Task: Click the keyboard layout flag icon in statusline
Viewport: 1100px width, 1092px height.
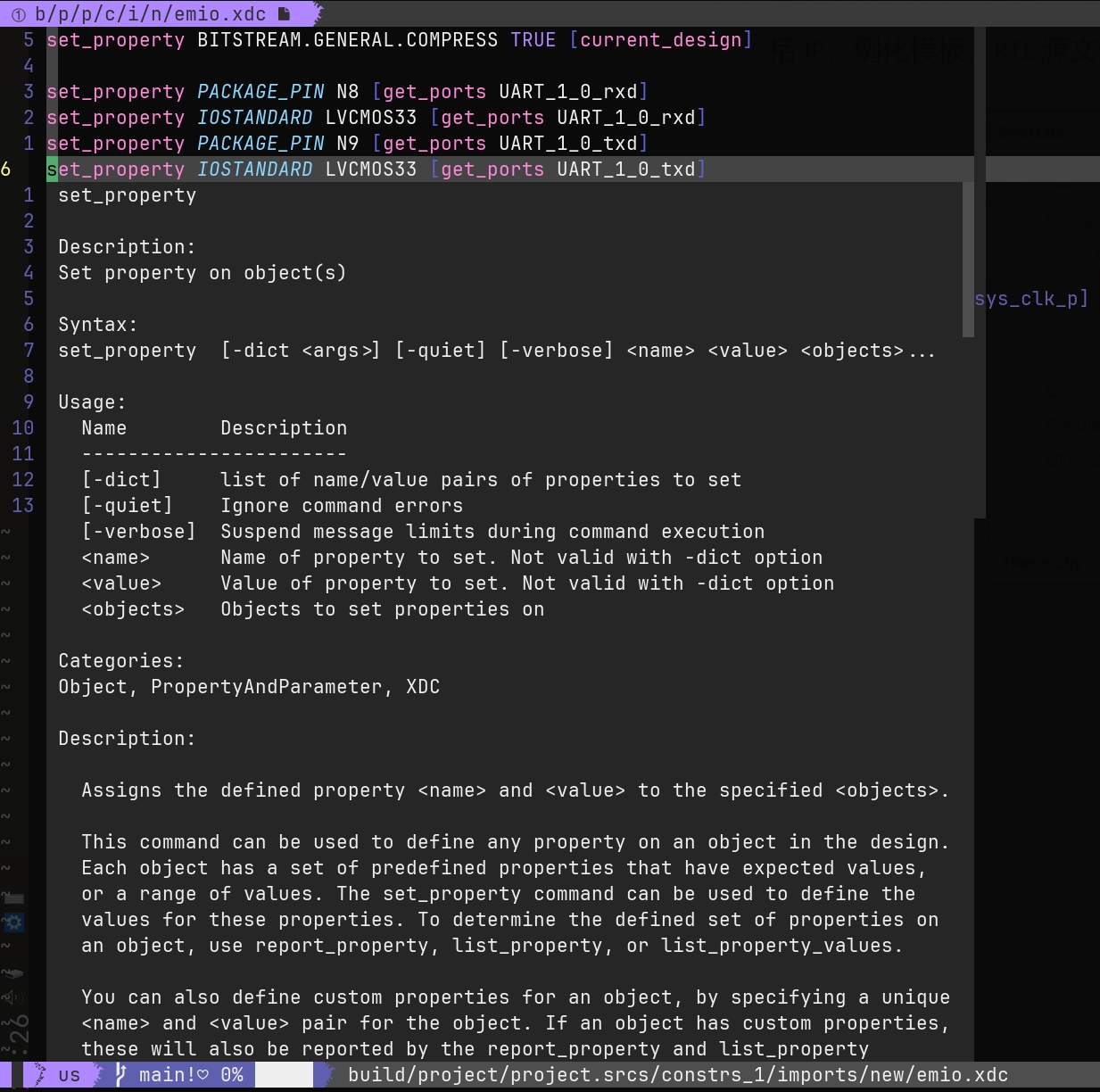Action: coord(38,1074)
